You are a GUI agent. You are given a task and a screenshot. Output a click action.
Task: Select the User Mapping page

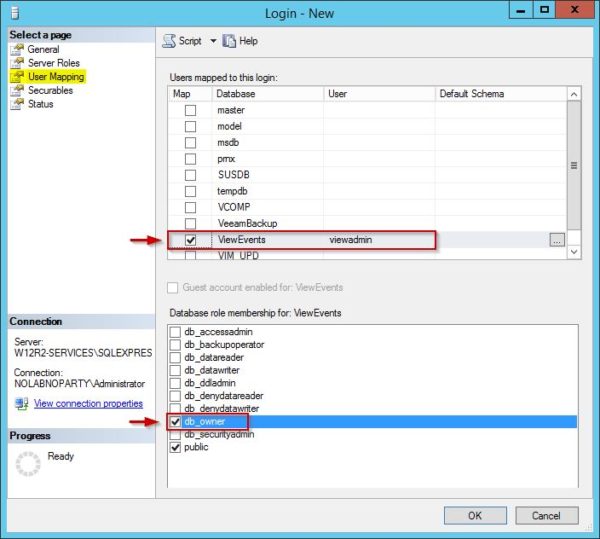click(55, 77)
